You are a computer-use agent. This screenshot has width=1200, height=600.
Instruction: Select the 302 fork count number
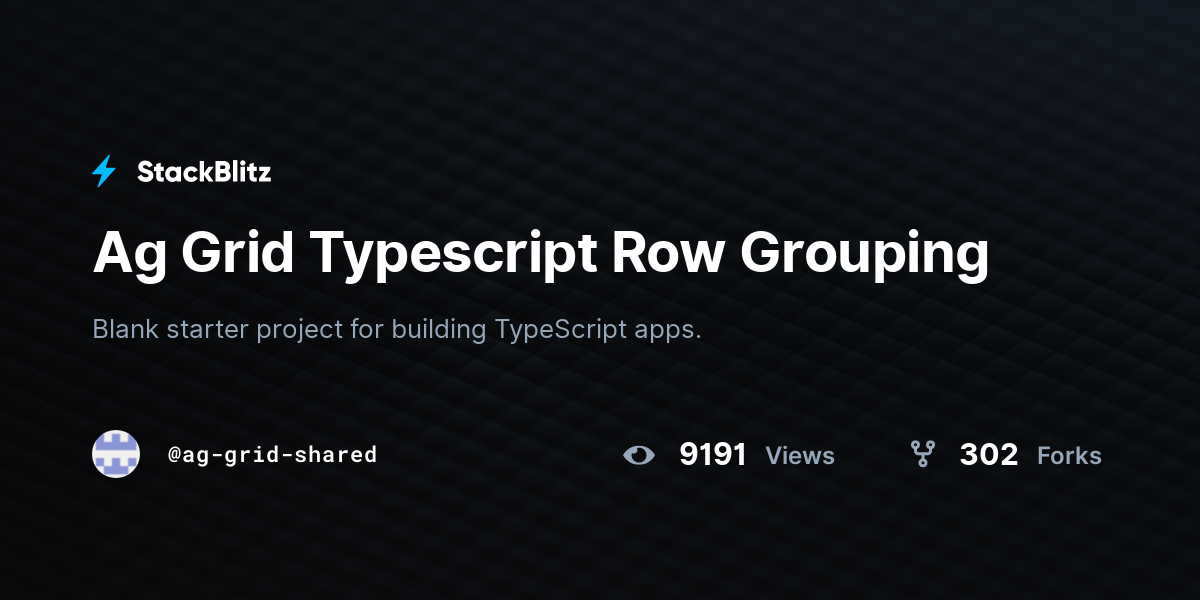tap(988, 455)
